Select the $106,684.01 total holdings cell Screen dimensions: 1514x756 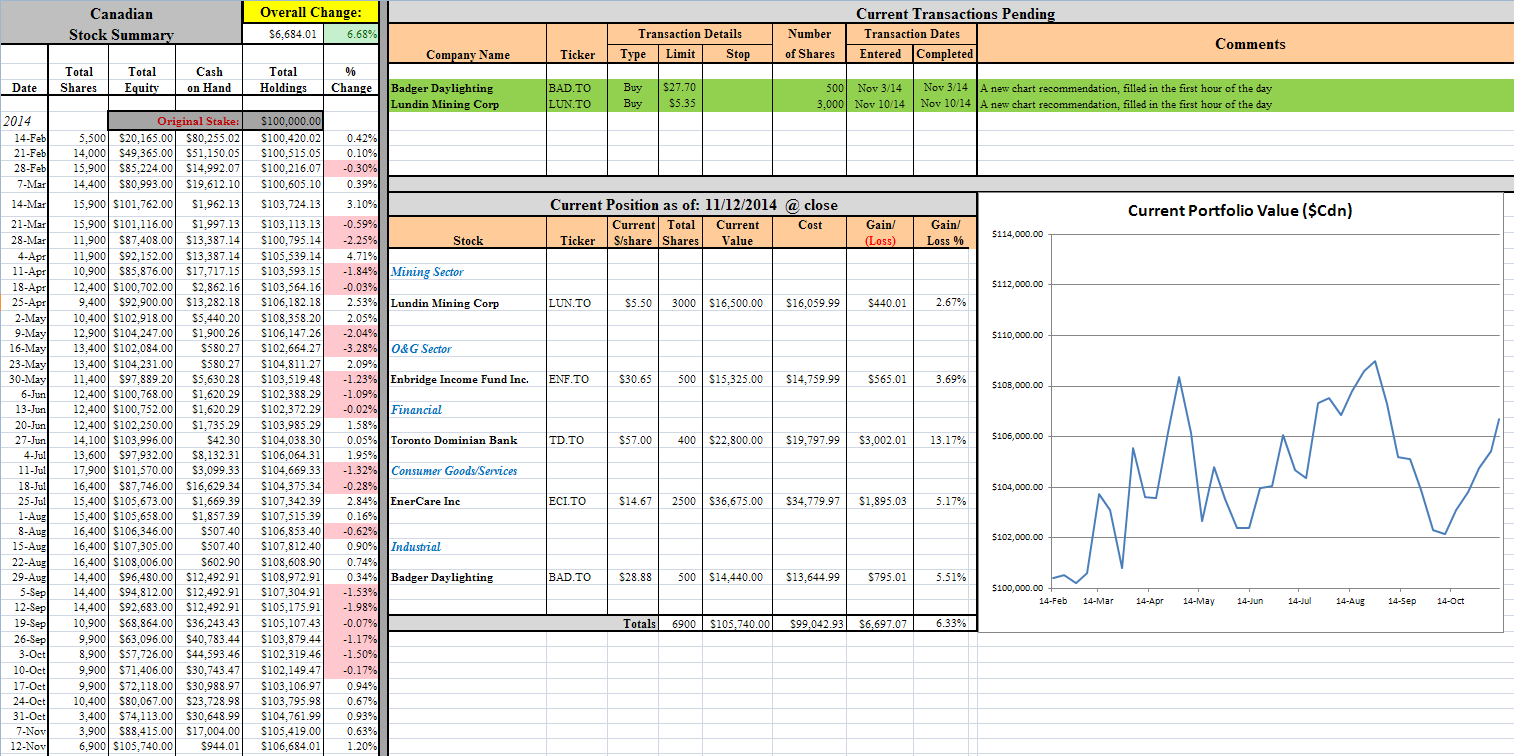(283, 746)
